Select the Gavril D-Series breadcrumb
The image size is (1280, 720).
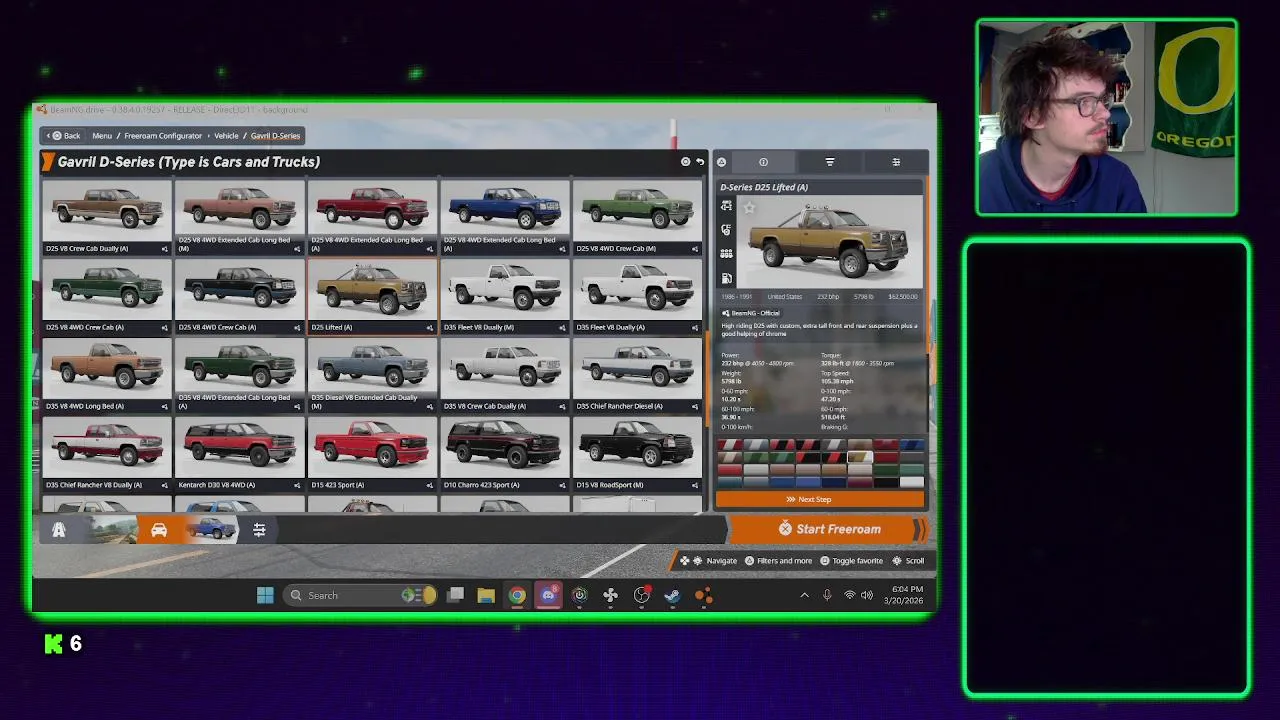275,136
